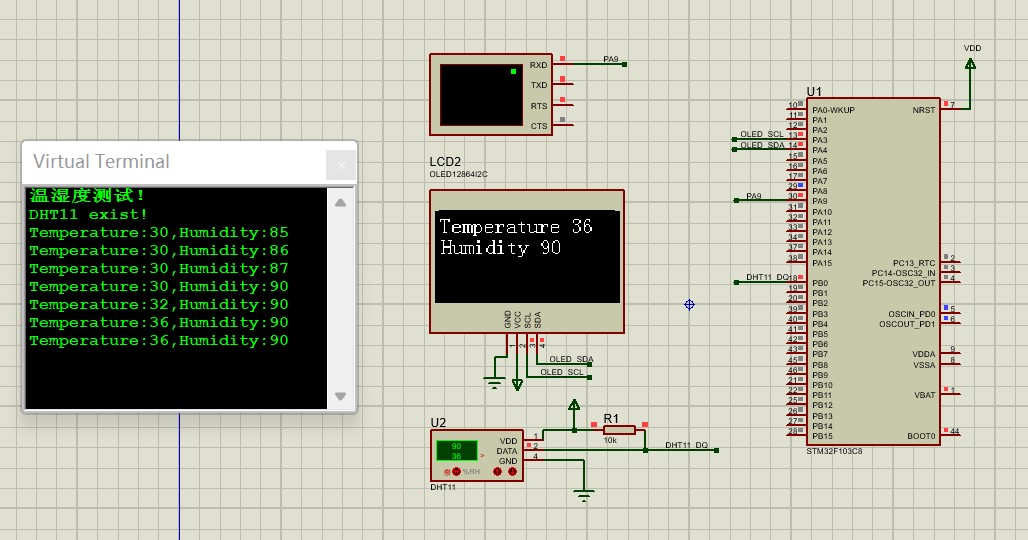Select the LCD2 OLED display component
The height and width of the screenshot is (540, 1028).
click(527, 260)
